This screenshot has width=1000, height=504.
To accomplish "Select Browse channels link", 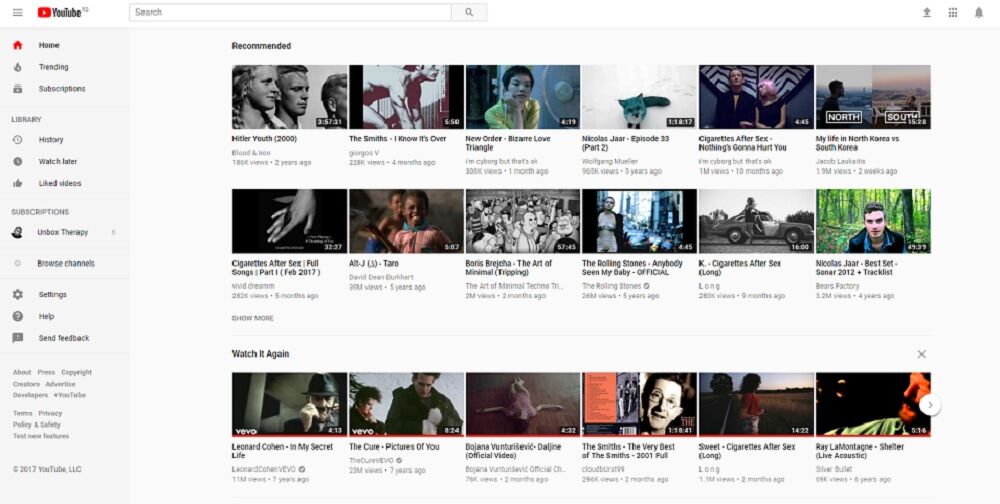I will click(x=65, y=264).
